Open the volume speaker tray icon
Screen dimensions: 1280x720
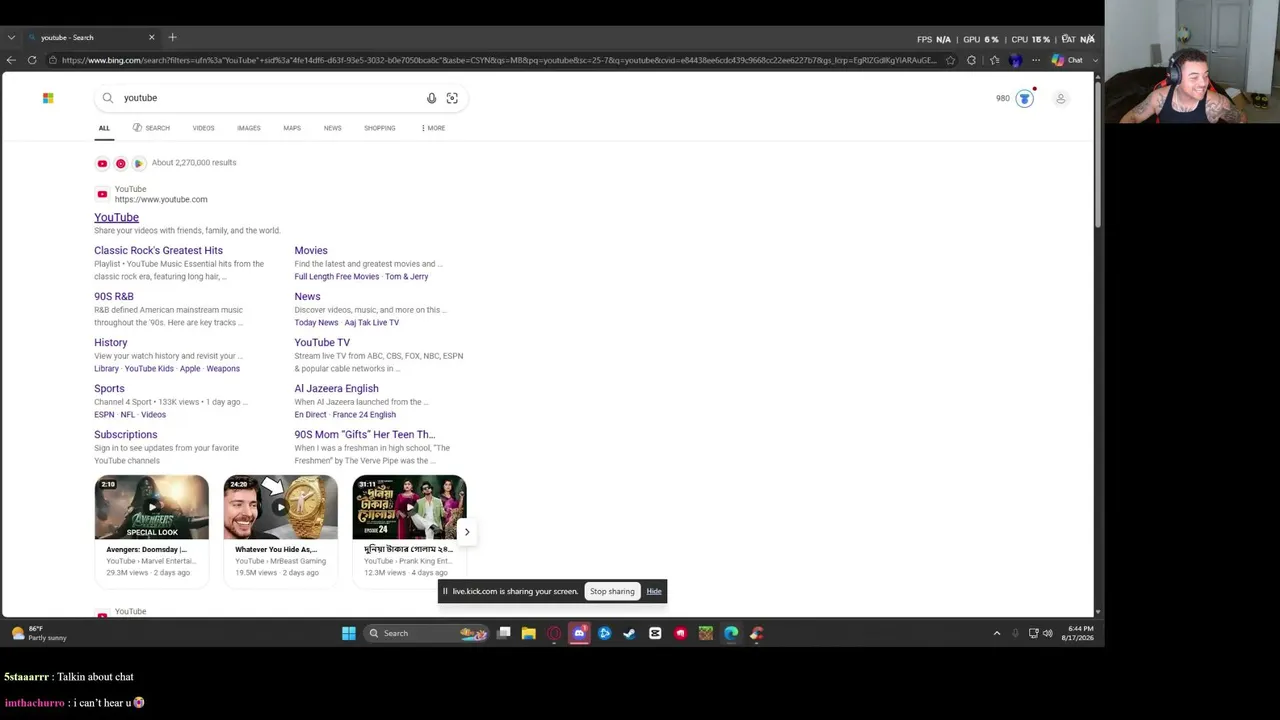point(1048,633)
